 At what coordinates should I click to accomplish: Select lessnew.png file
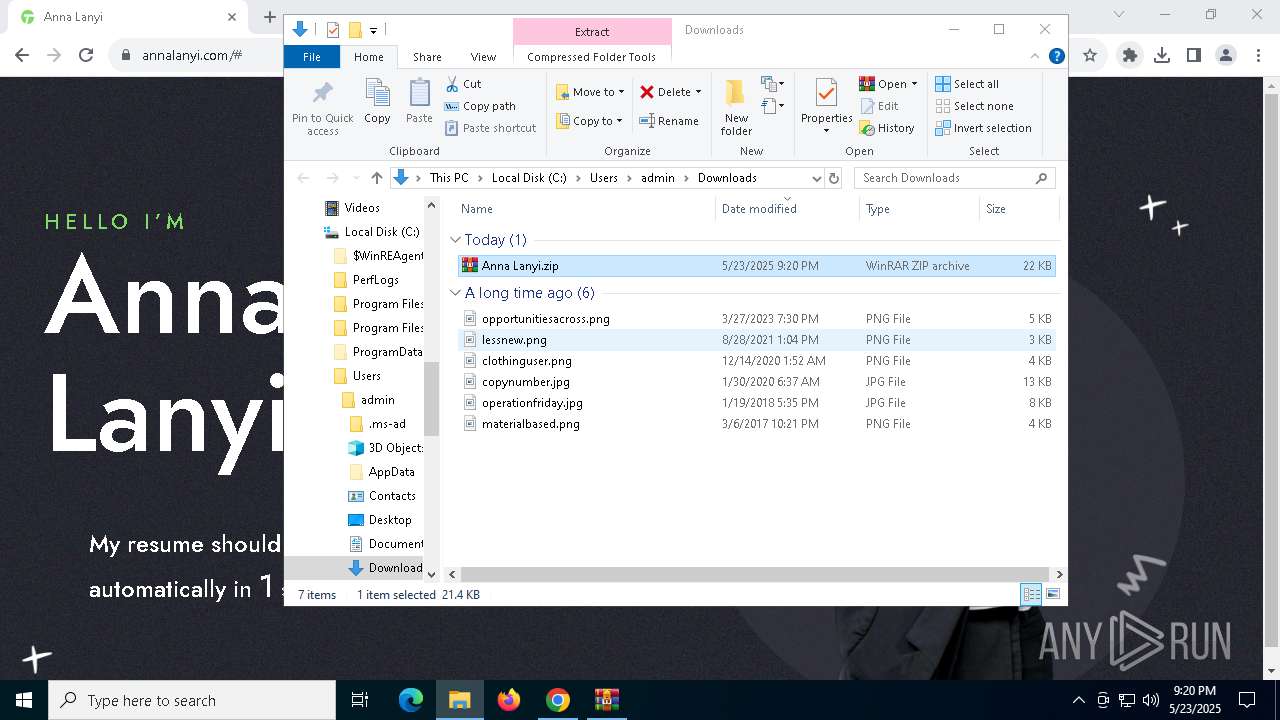coord(756,340)
